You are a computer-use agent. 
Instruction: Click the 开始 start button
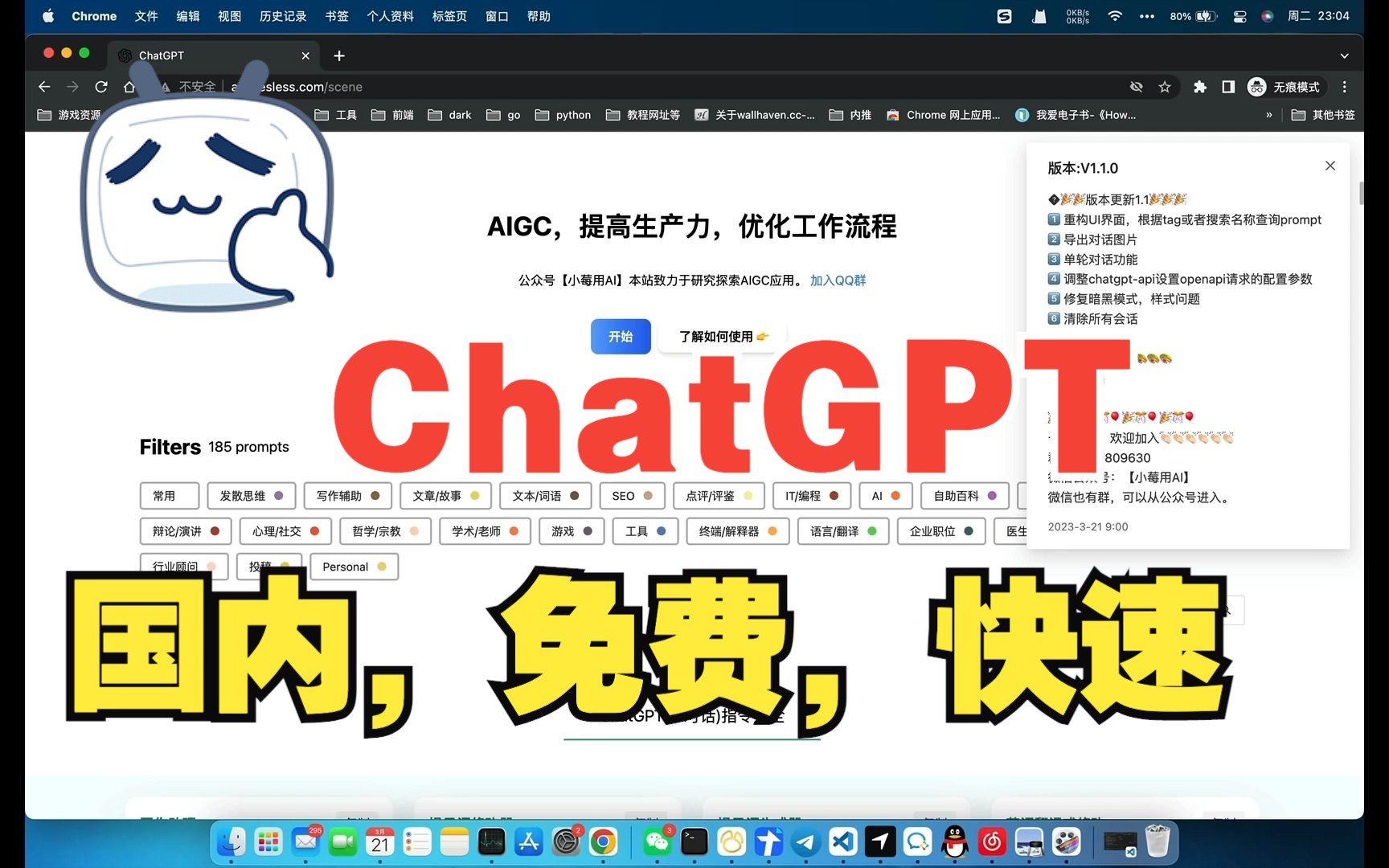click(x=620, y=337)
